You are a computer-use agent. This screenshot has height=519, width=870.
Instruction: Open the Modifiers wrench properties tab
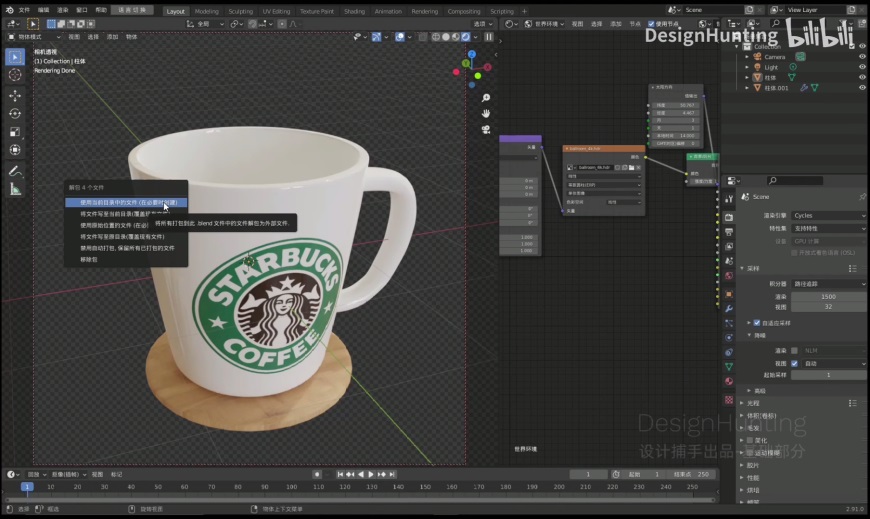point(729,309)
